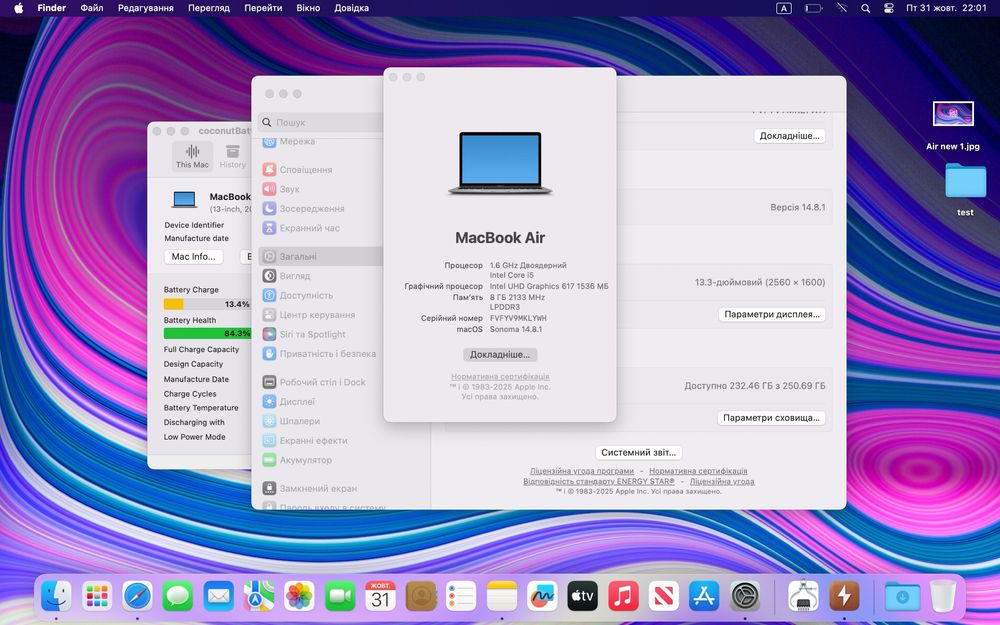Open Mail app in the Dock
This screenshot has height=625, width=1000.
[219, 596]
